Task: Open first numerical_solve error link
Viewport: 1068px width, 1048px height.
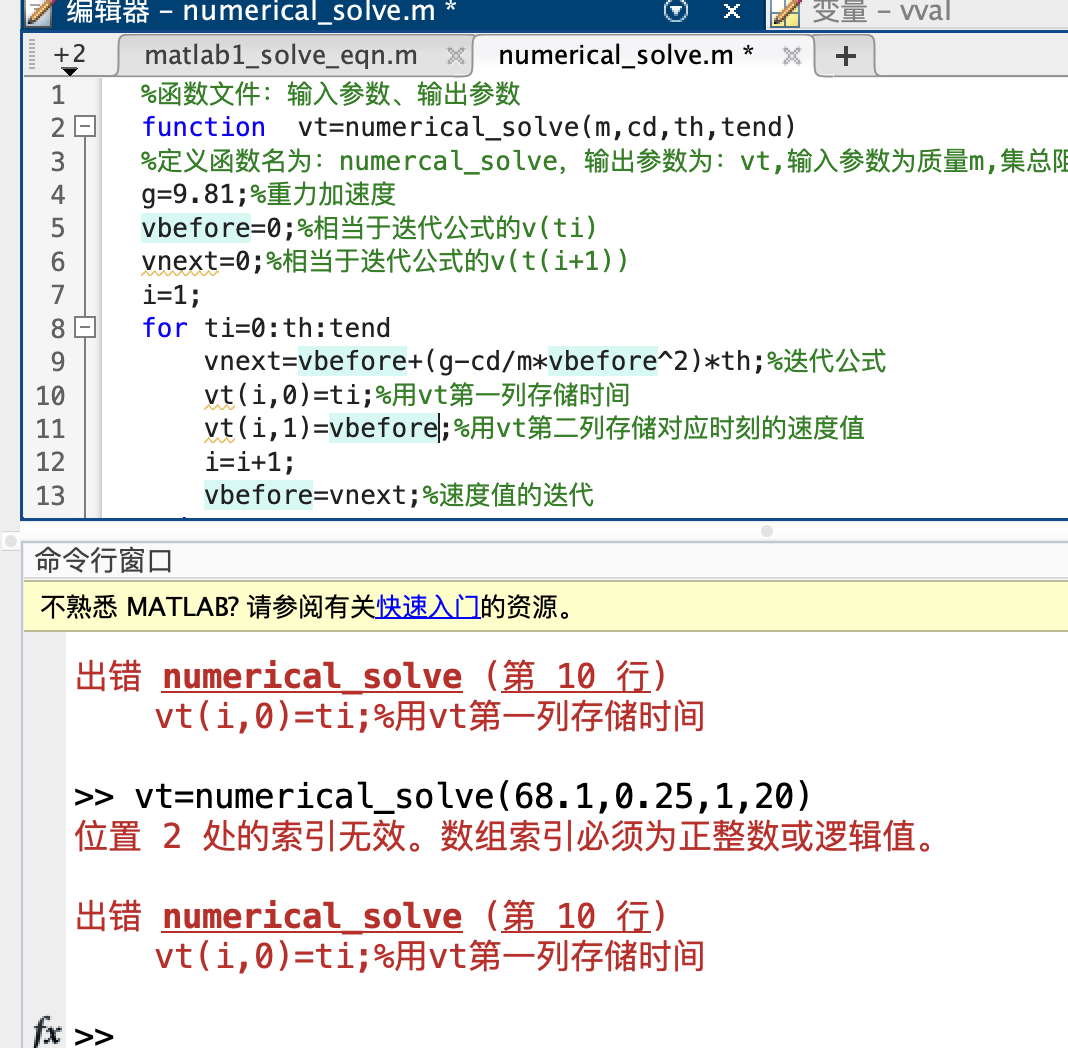Action: (312, 677)
